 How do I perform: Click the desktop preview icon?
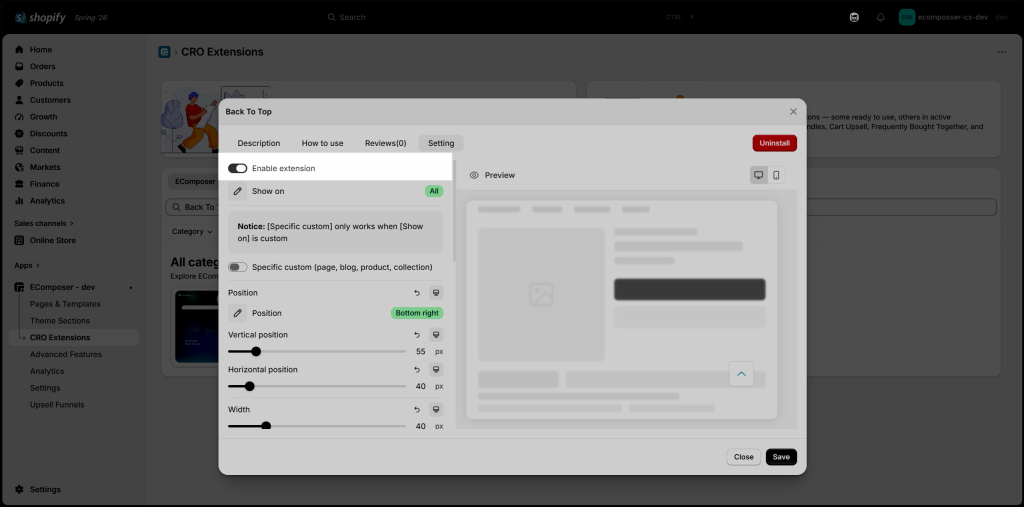pyautogui.click(x=758, y=175)
